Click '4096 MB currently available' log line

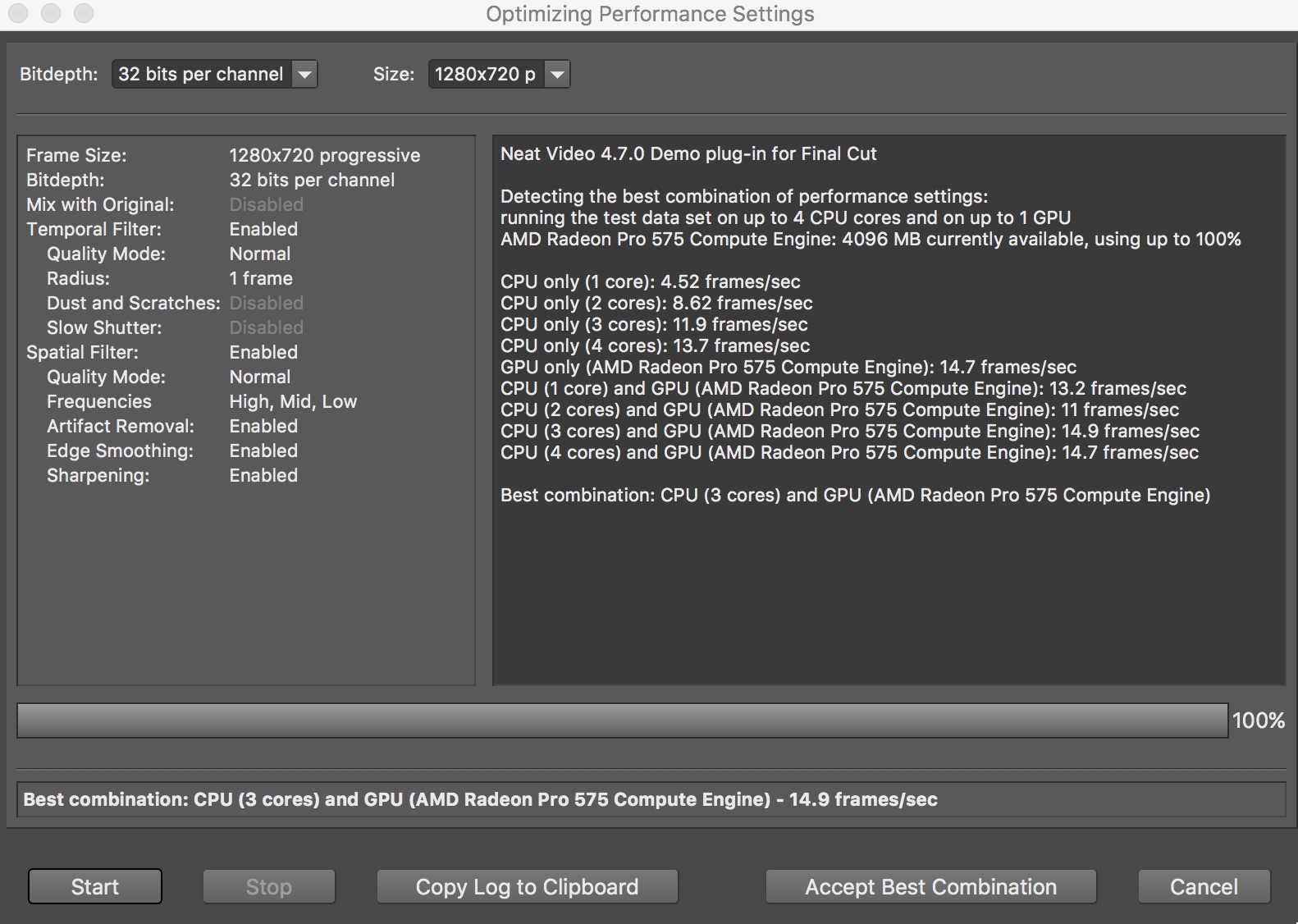[x=871, y=239]
